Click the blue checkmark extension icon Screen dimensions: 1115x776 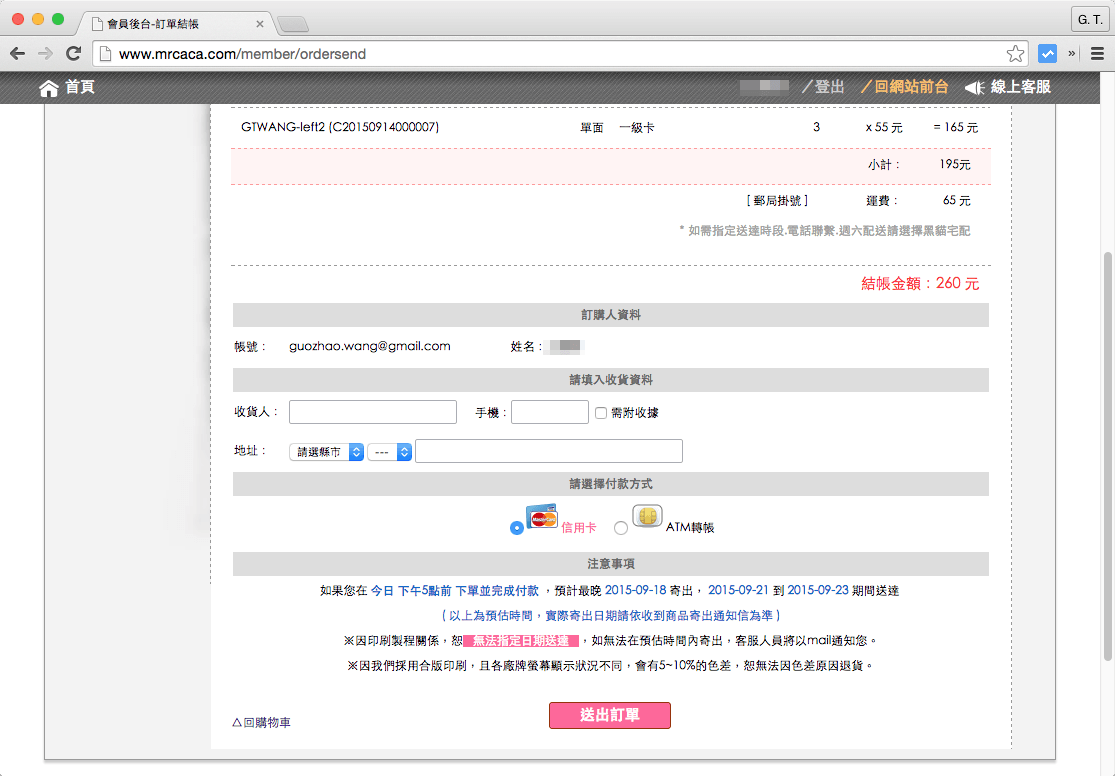click(1047, 54)
